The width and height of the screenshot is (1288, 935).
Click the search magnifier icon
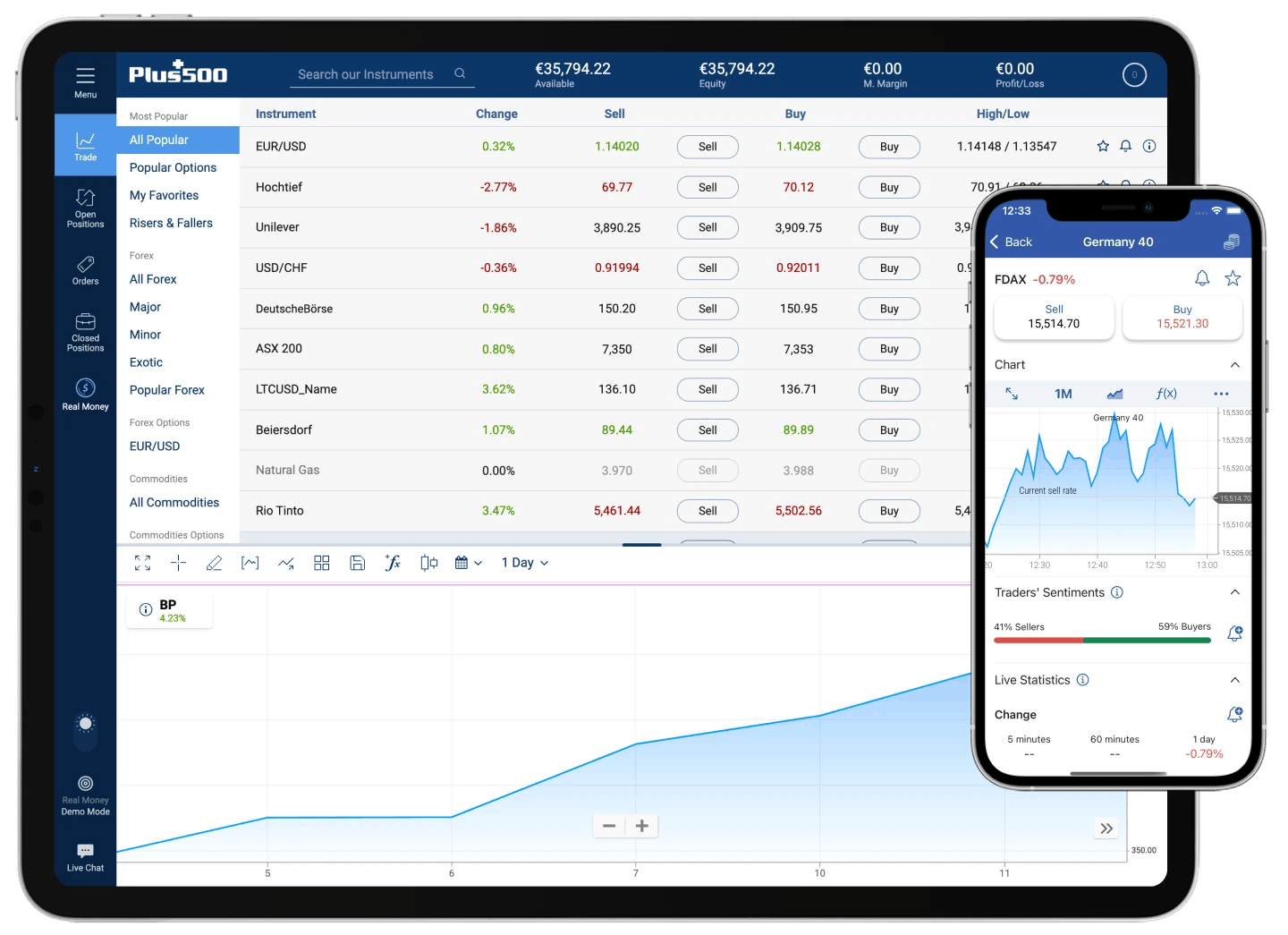pos(460,73)
